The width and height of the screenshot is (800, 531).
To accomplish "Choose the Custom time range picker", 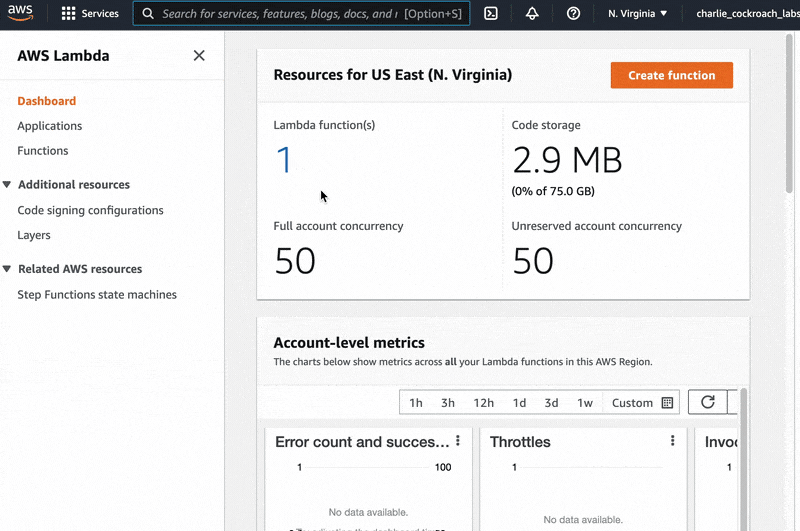I will (x=642, y=403).
